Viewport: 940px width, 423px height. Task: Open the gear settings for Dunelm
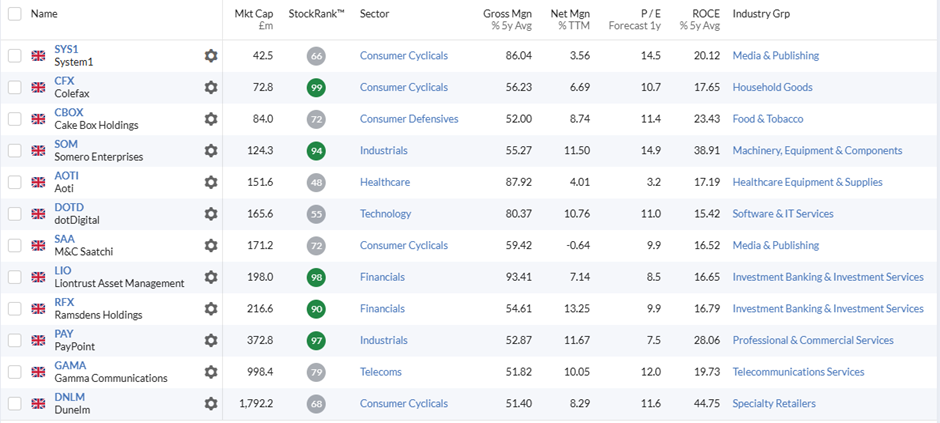click(x=210, y=404)
